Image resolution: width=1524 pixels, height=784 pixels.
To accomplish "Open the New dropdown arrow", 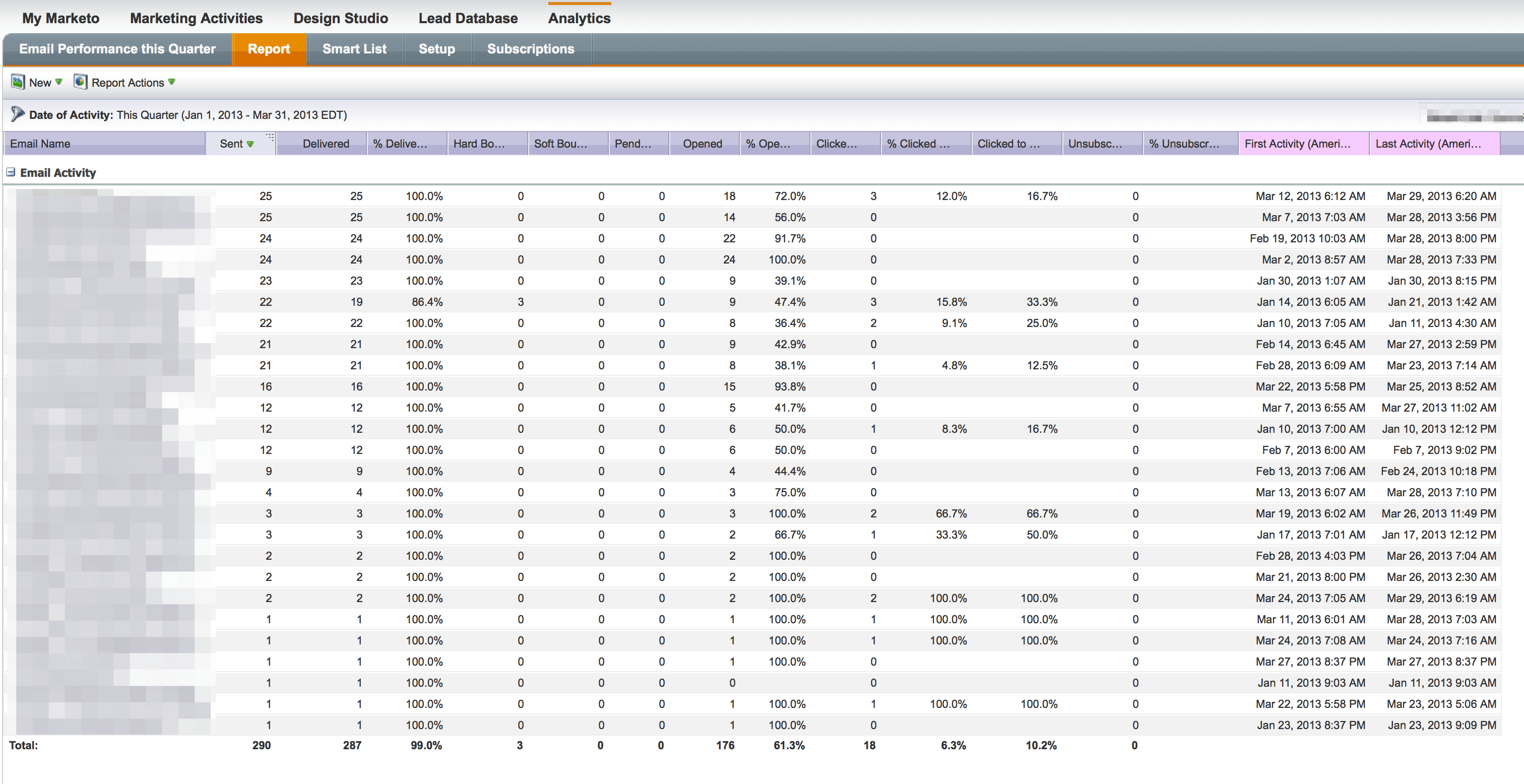I will [x=58, y=82].
